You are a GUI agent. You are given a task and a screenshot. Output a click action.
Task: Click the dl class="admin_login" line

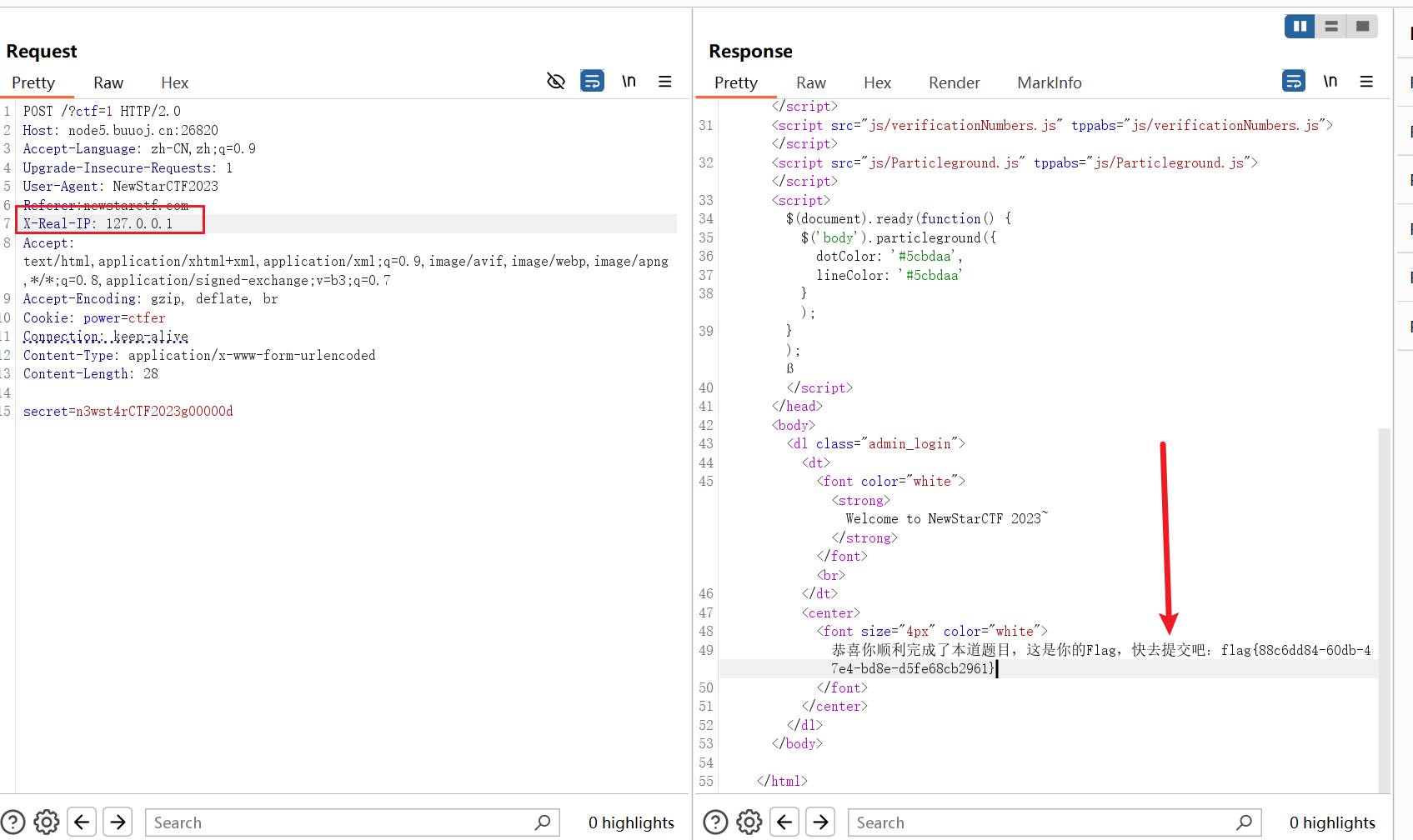point(876,443)
